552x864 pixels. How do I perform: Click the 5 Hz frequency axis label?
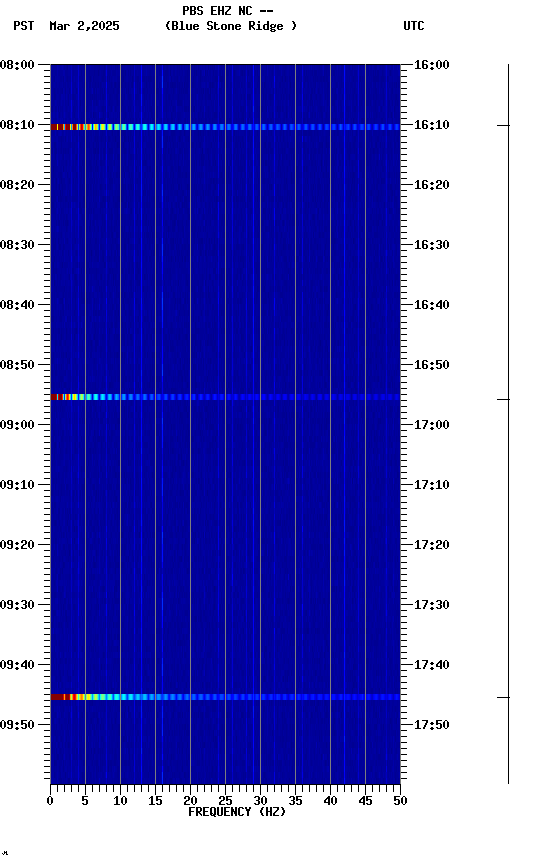coord(85,801)
